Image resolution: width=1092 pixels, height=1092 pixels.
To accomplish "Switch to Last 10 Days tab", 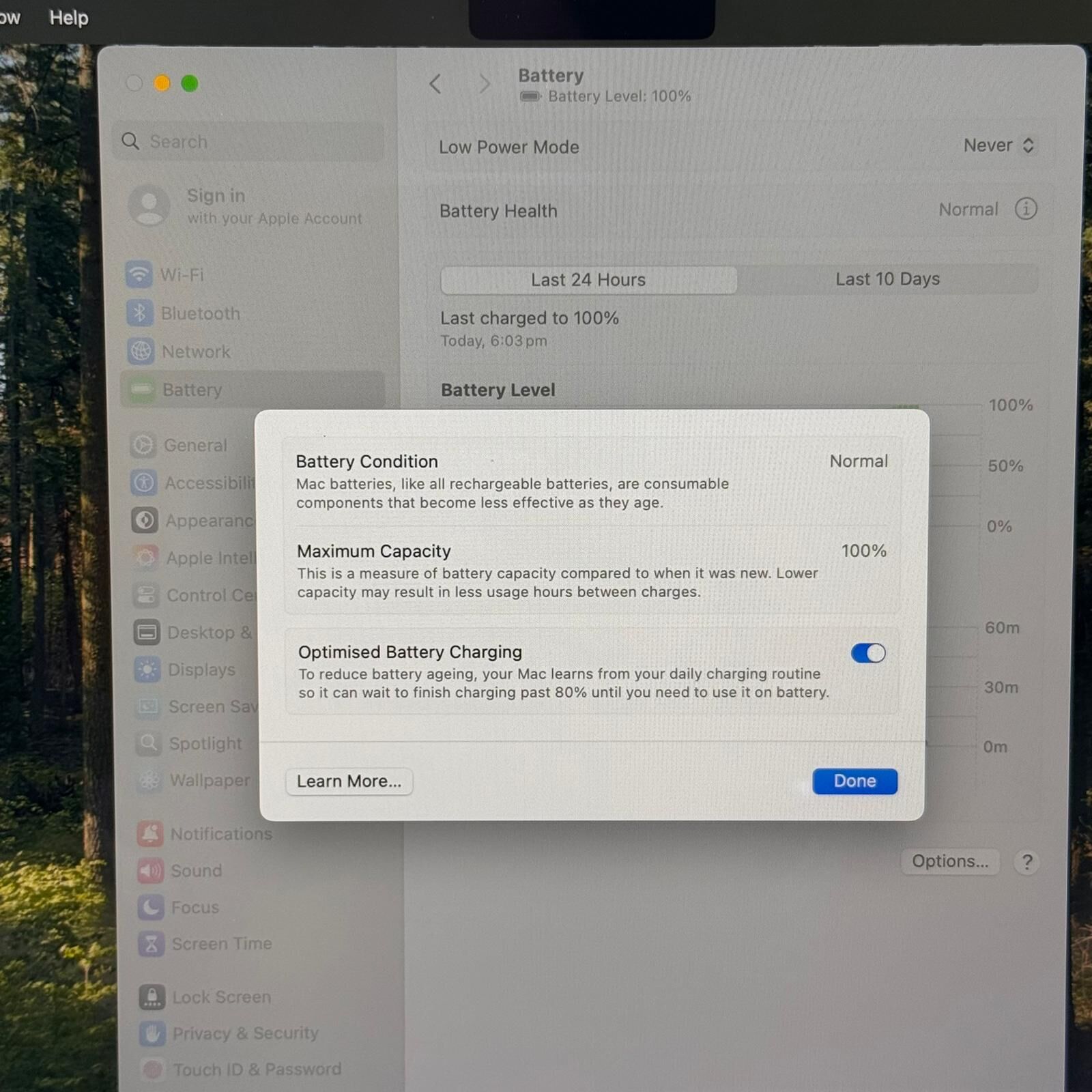I will (x=887, y=279).
